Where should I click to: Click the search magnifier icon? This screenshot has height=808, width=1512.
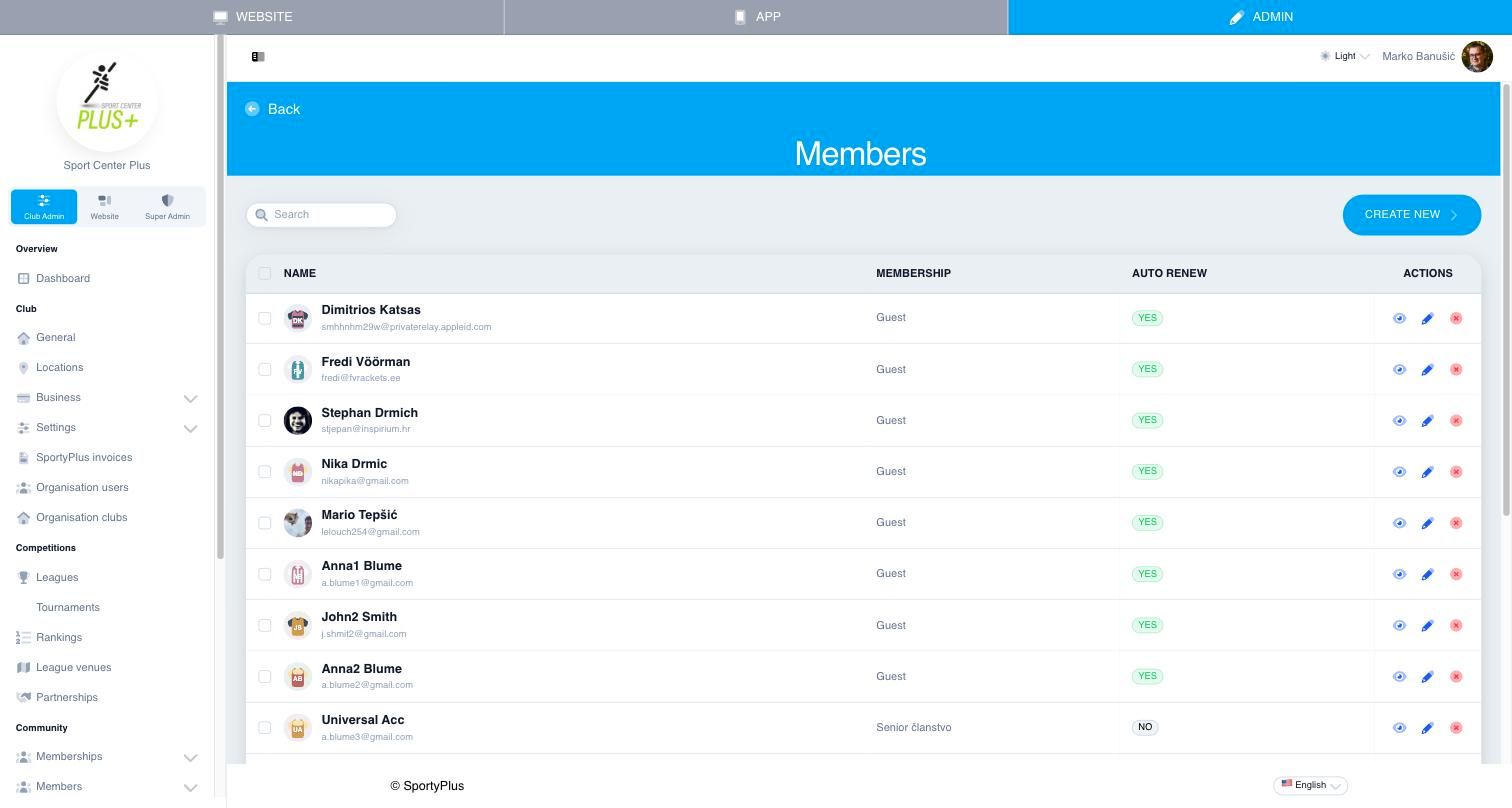tap(262, 215)
